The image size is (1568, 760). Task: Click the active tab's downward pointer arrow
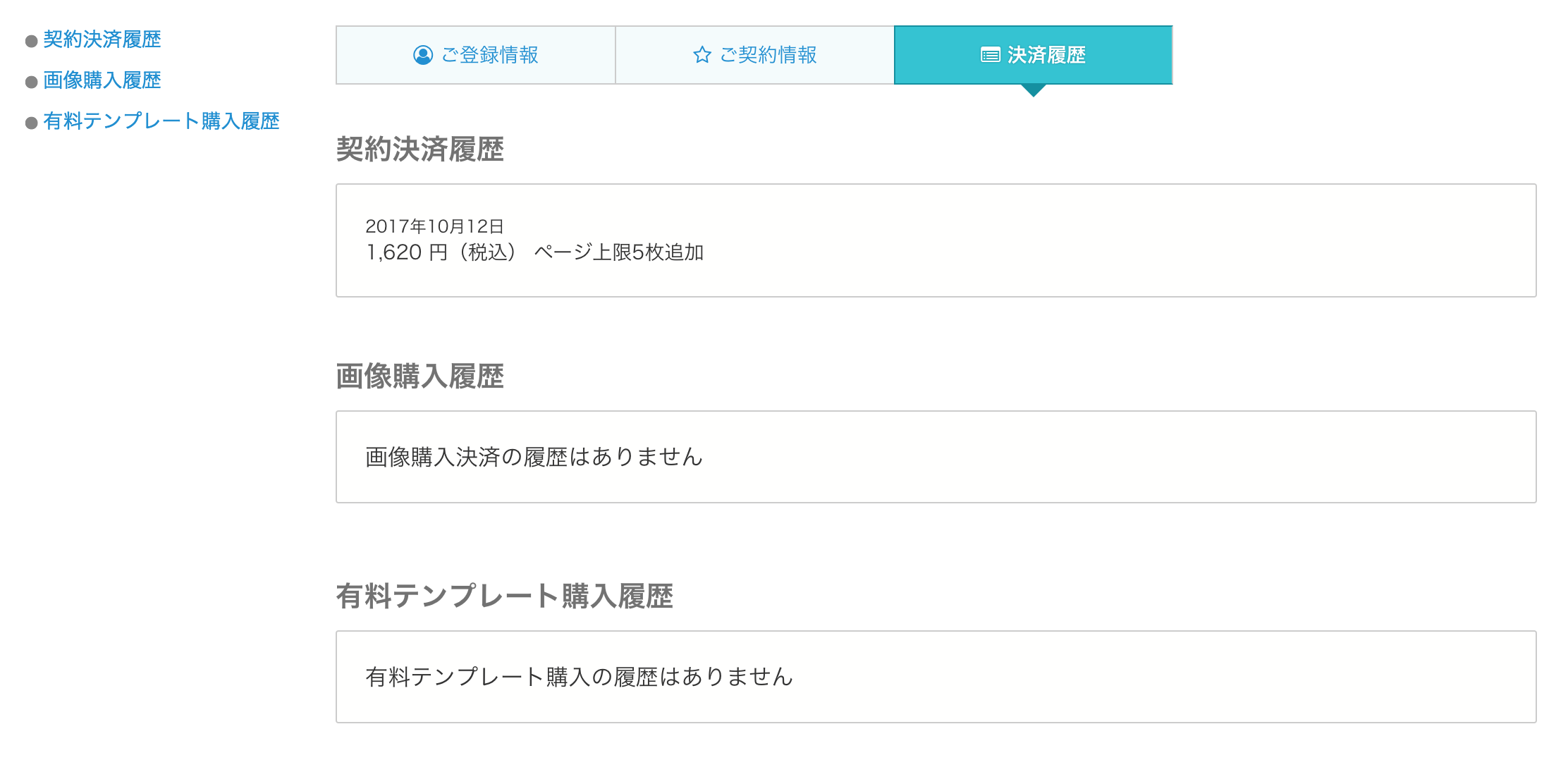click(1034, 90)
